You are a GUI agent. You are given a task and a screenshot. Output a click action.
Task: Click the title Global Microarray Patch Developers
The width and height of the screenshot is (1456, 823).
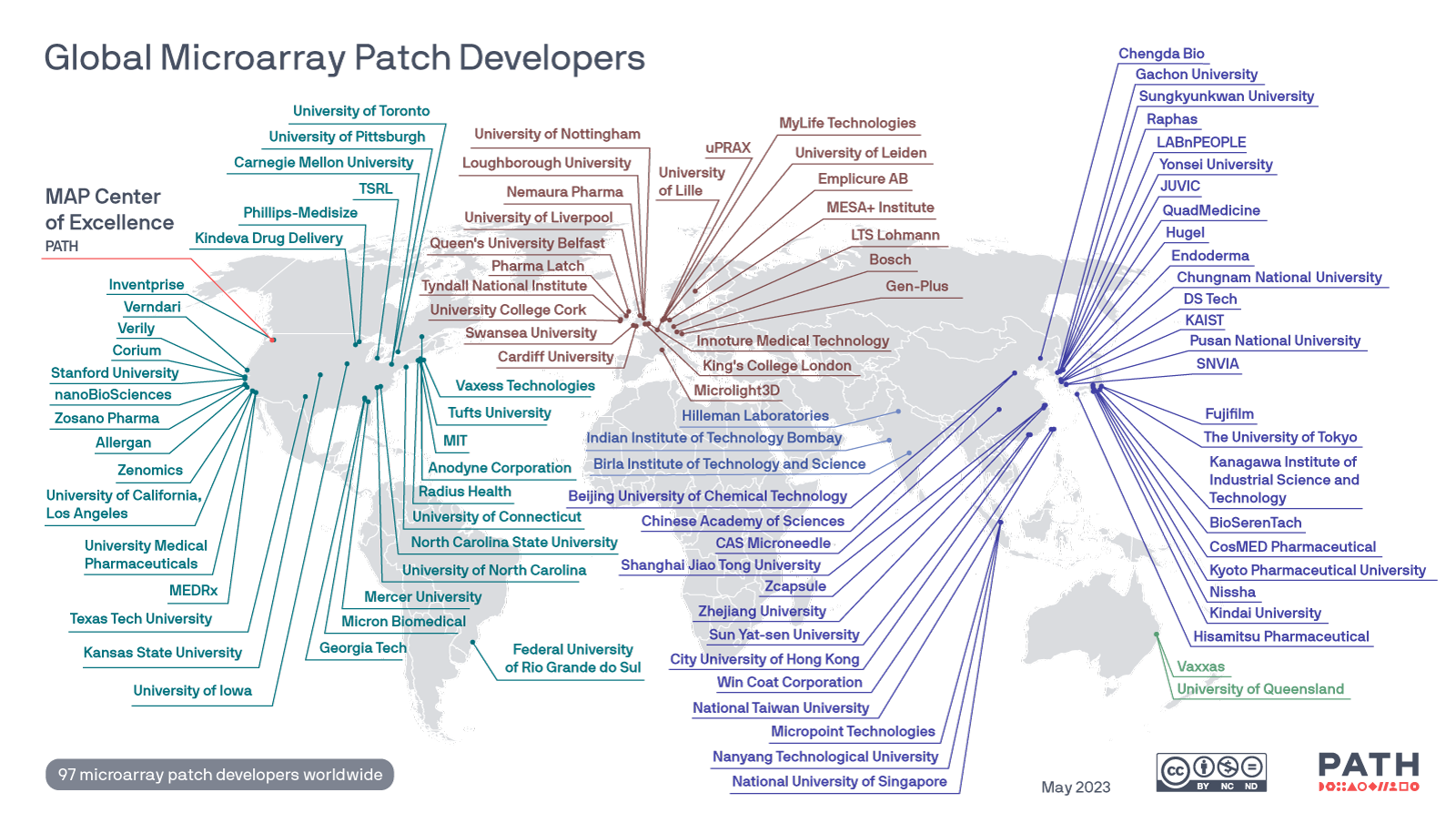tap(344, 57)
